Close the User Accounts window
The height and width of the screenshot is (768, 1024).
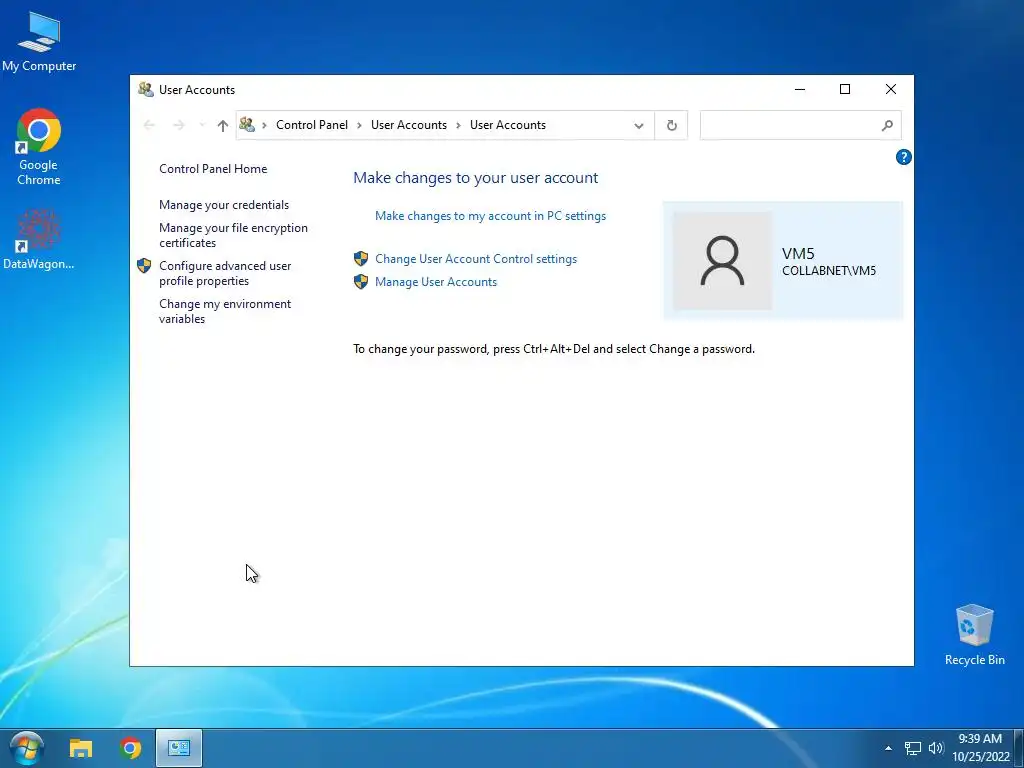891,89
